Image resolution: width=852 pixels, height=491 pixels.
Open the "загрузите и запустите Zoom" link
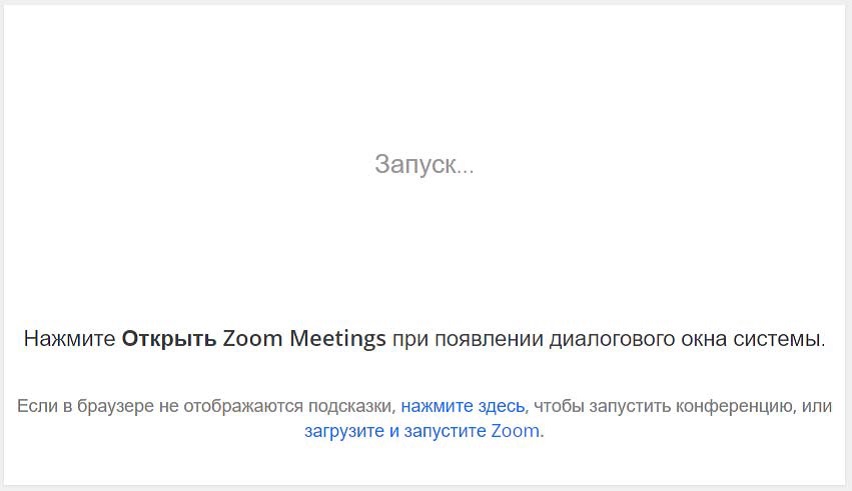tap(422, 432)
